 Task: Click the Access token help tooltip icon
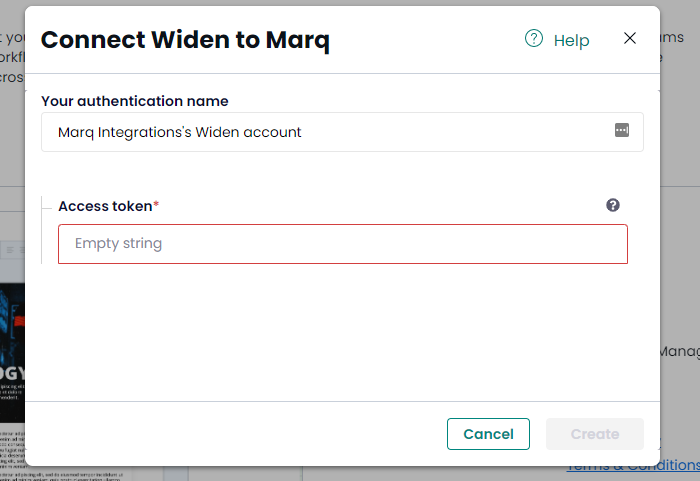[x=612, y=205]
